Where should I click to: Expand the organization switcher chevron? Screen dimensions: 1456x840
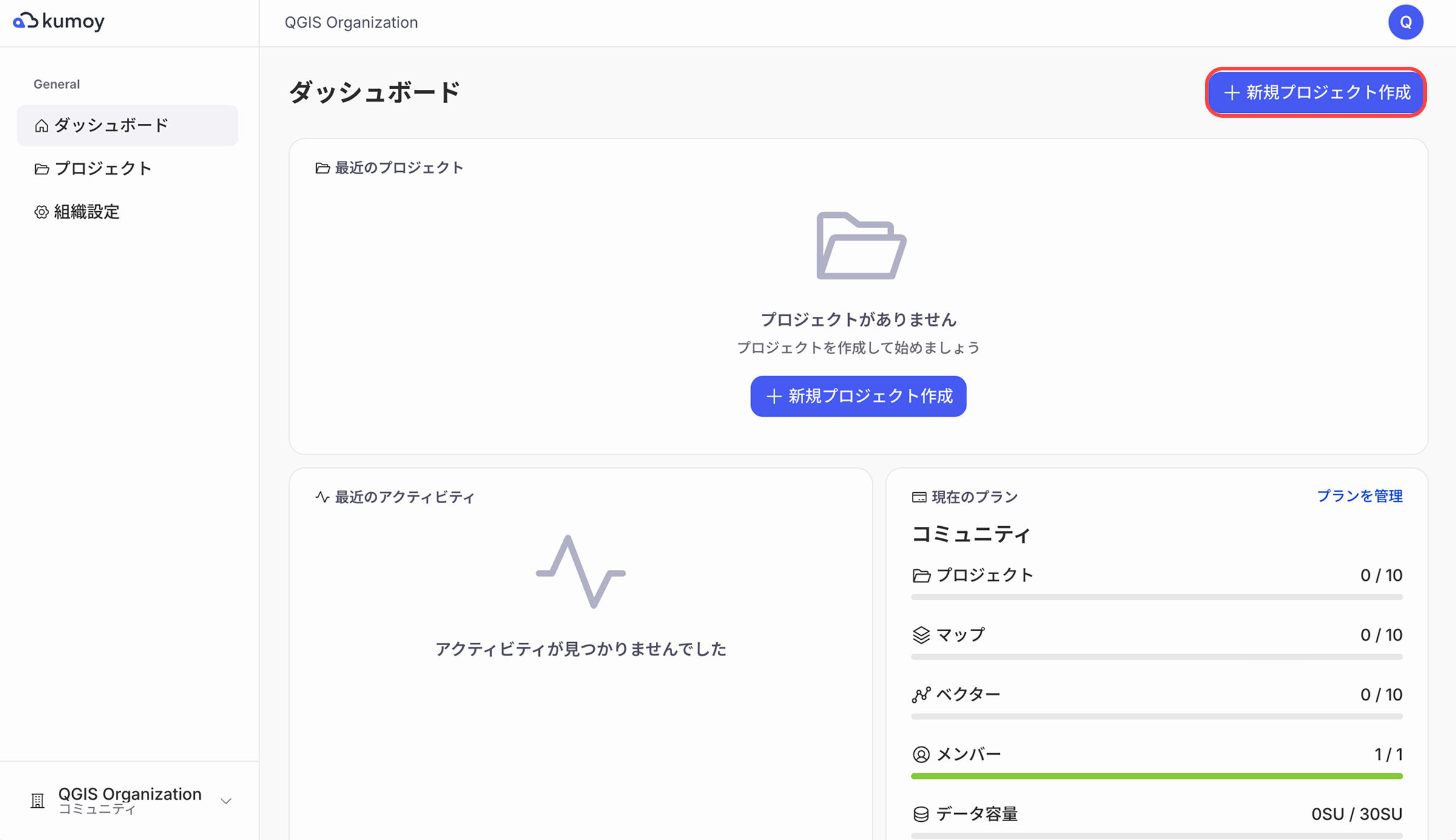click(226, 801)
